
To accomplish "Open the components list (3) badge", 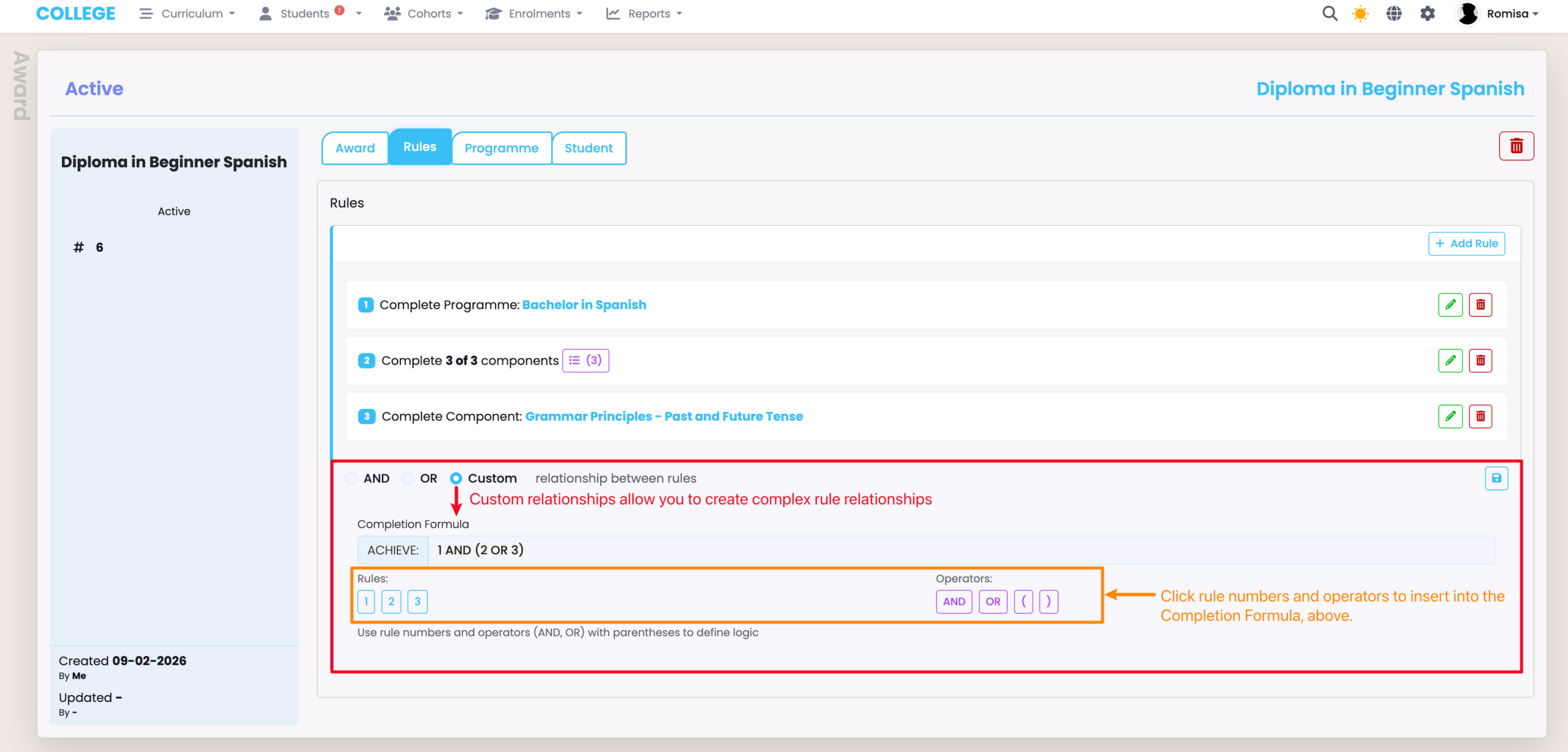I will pos(585,361).
